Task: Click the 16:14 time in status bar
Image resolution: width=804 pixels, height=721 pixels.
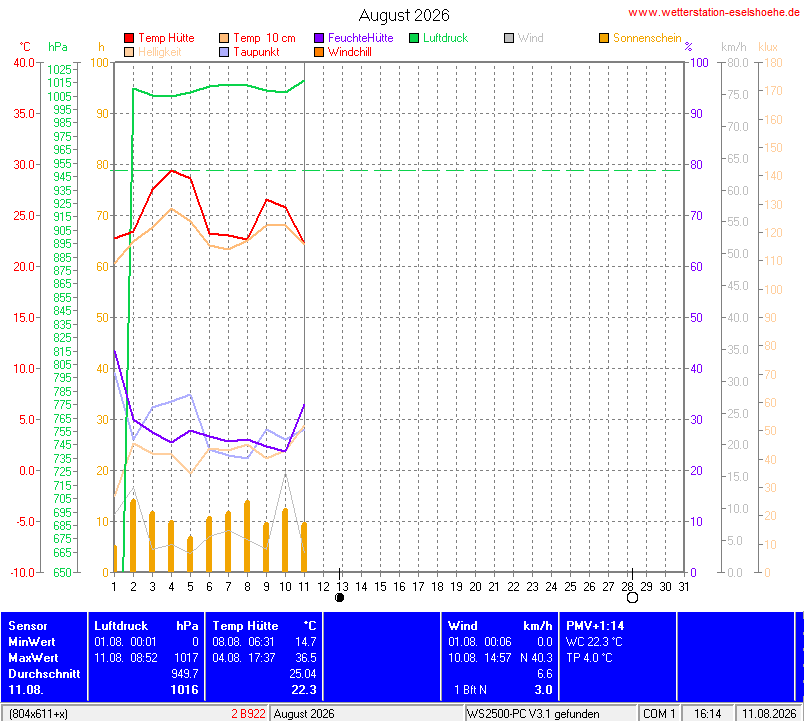Action: [708, 713]
